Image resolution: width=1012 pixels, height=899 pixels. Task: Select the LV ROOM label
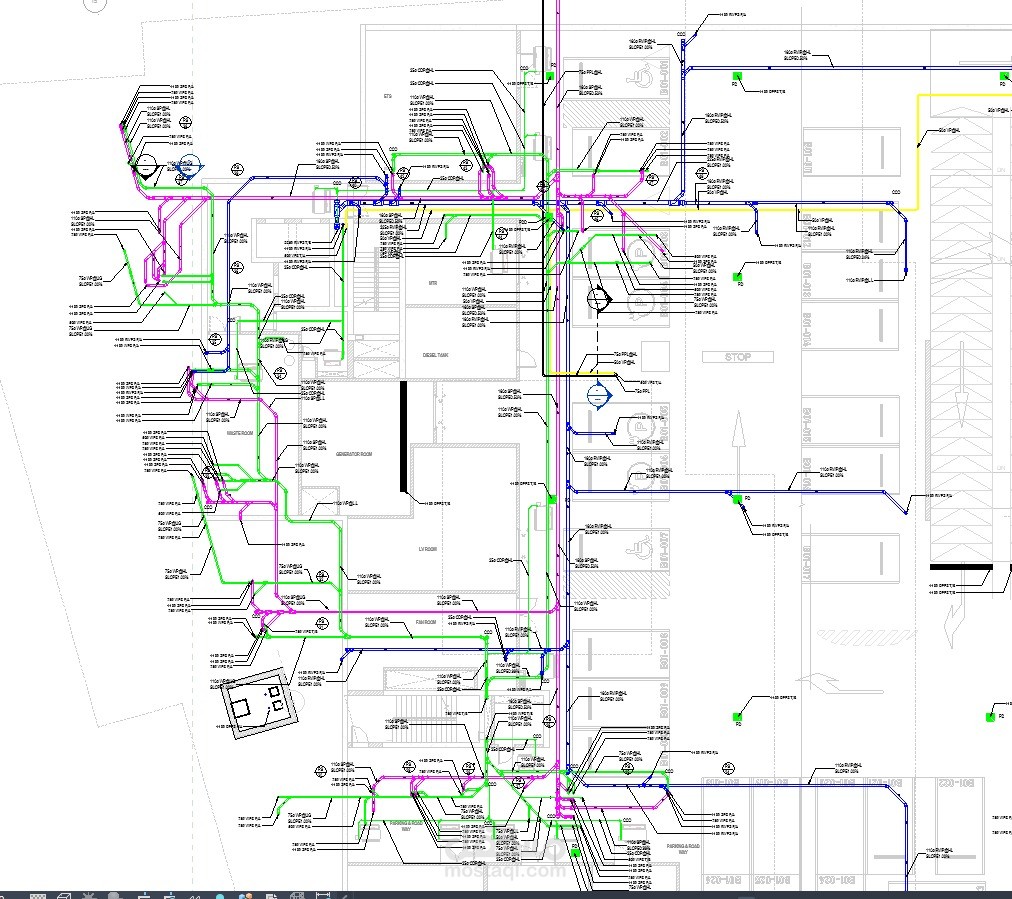coord(428,549)
